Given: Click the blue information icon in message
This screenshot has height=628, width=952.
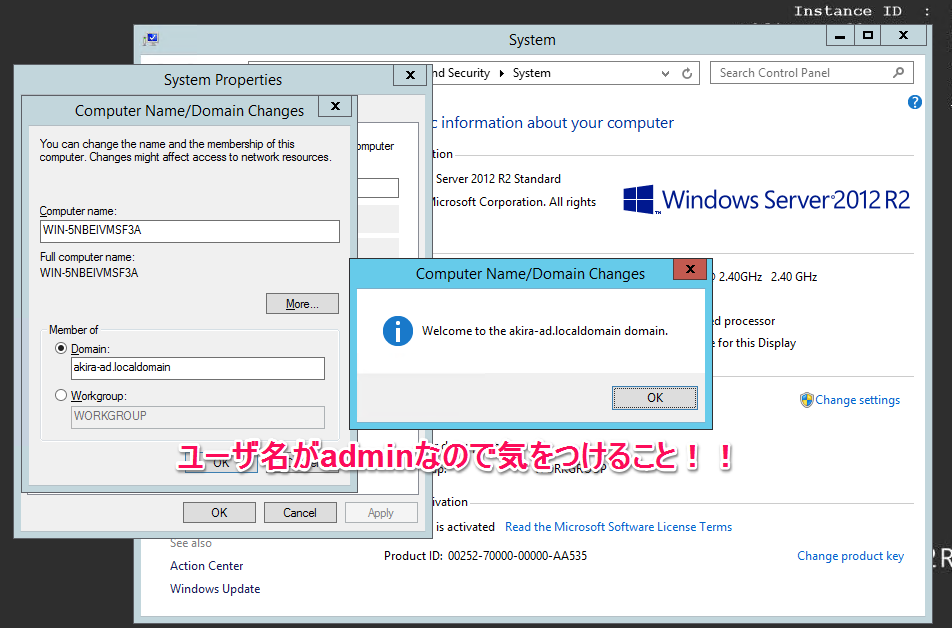Looking at the screenshot, I should click(398, 331).
